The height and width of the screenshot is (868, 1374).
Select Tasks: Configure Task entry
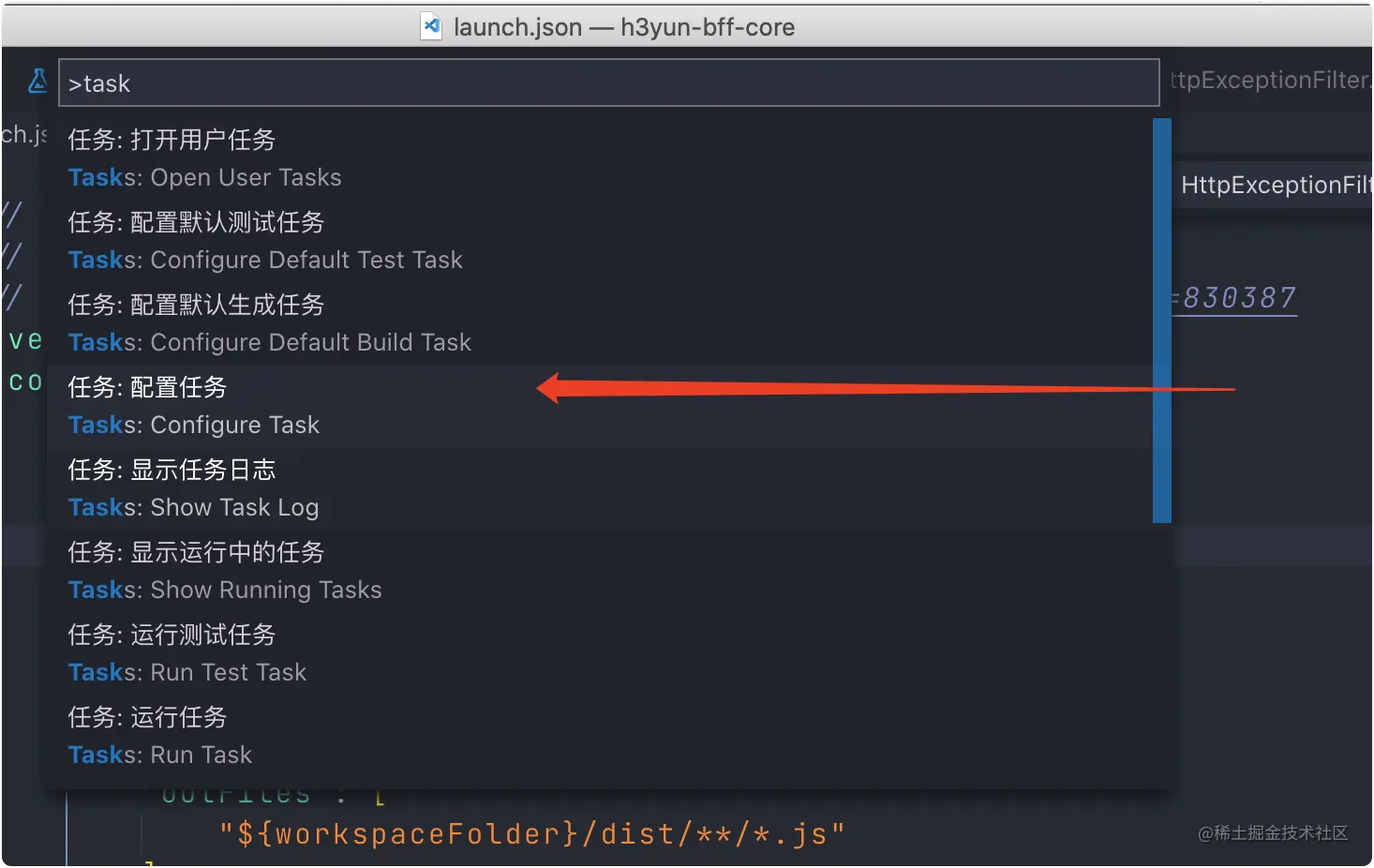600,407
